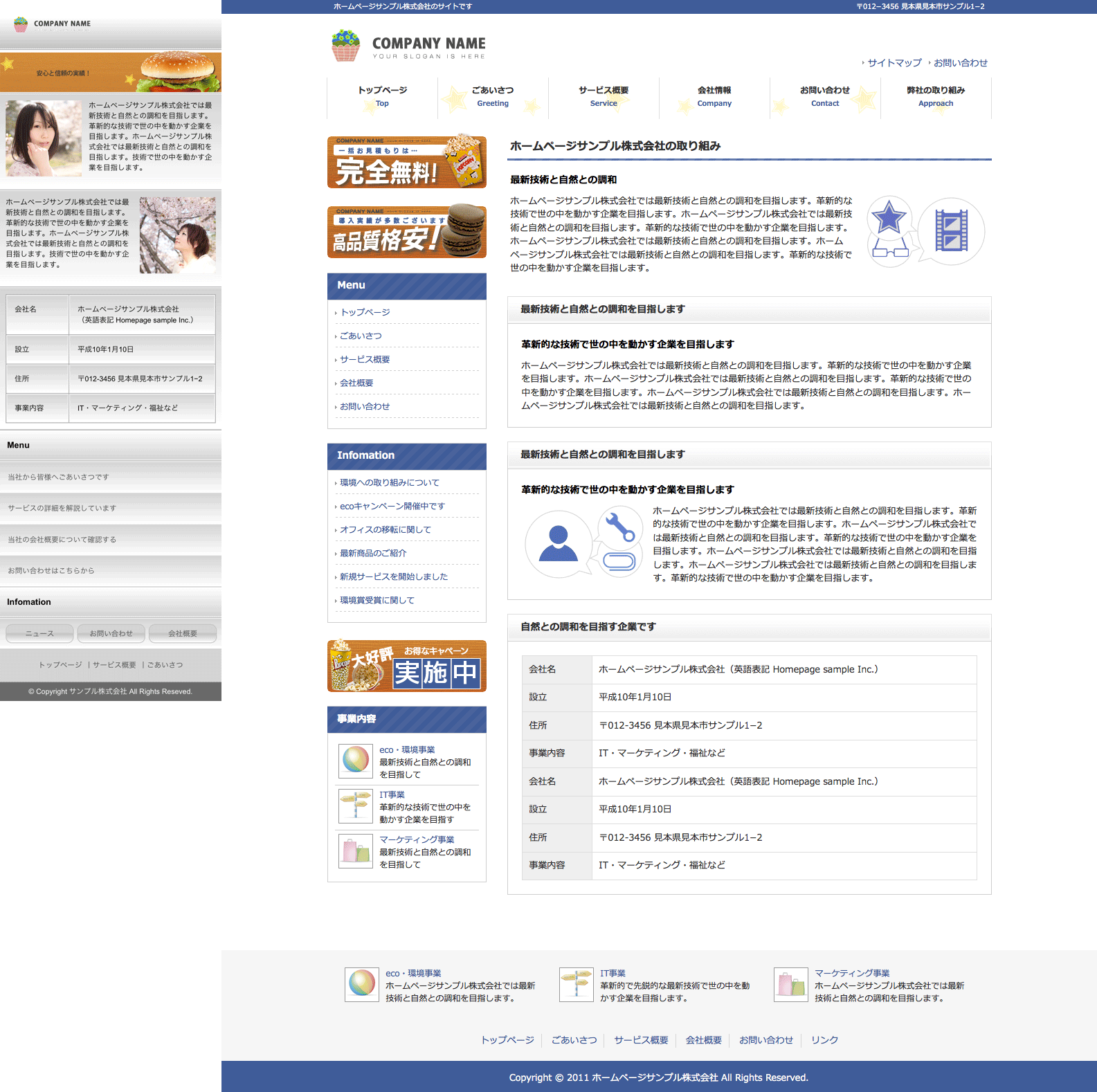Click the blue user silhouette icon
The height and width of the screenshot is (1092, 1097).
tap(558, 544)
